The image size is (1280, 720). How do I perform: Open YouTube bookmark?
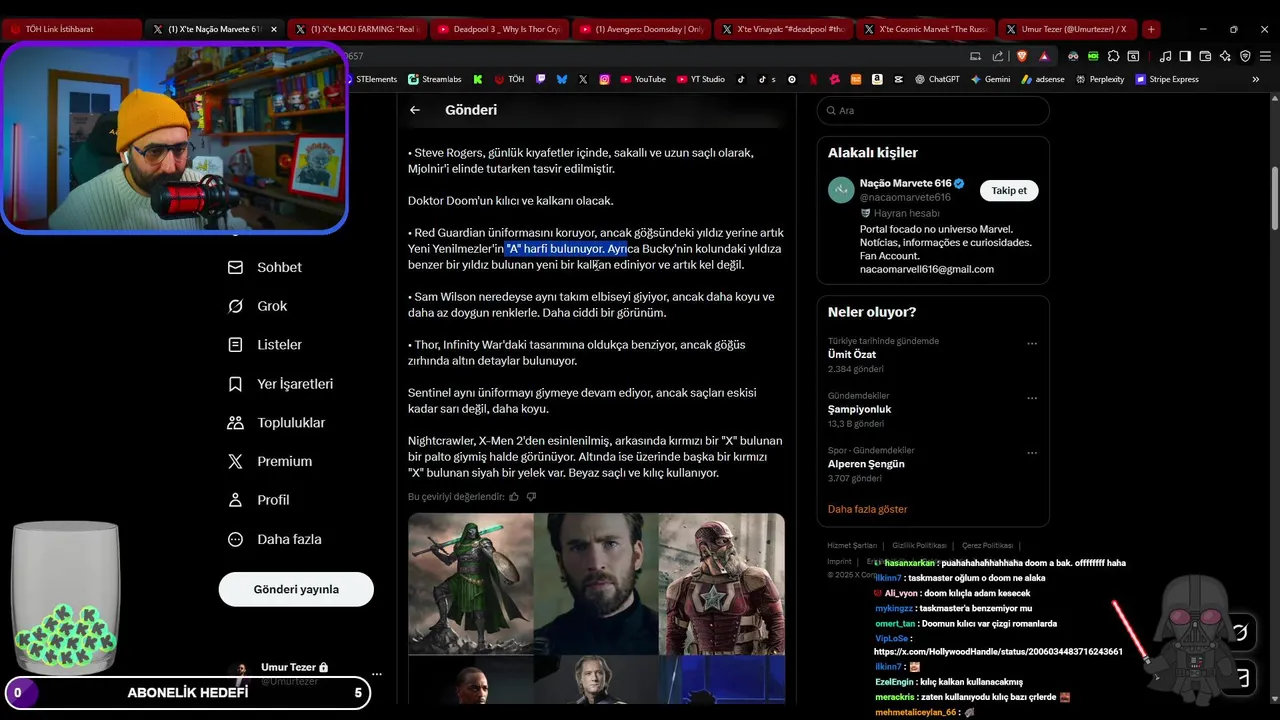click(643, 79)
